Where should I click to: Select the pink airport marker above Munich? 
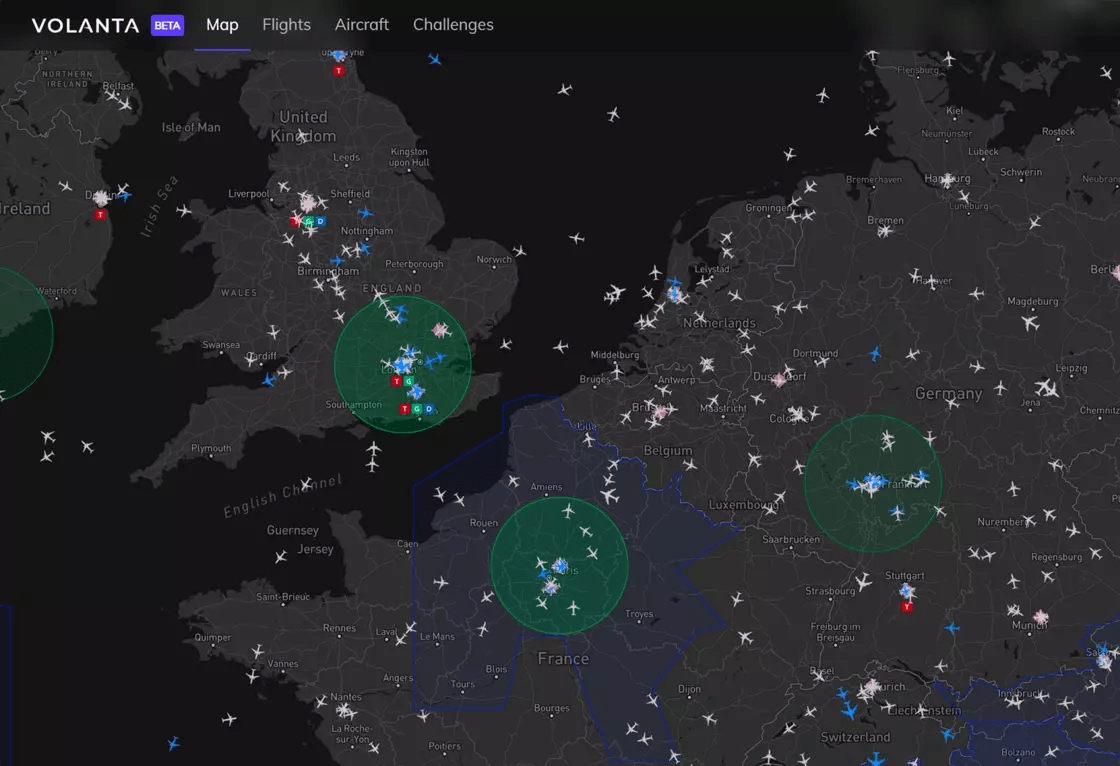pos(1041,617)
